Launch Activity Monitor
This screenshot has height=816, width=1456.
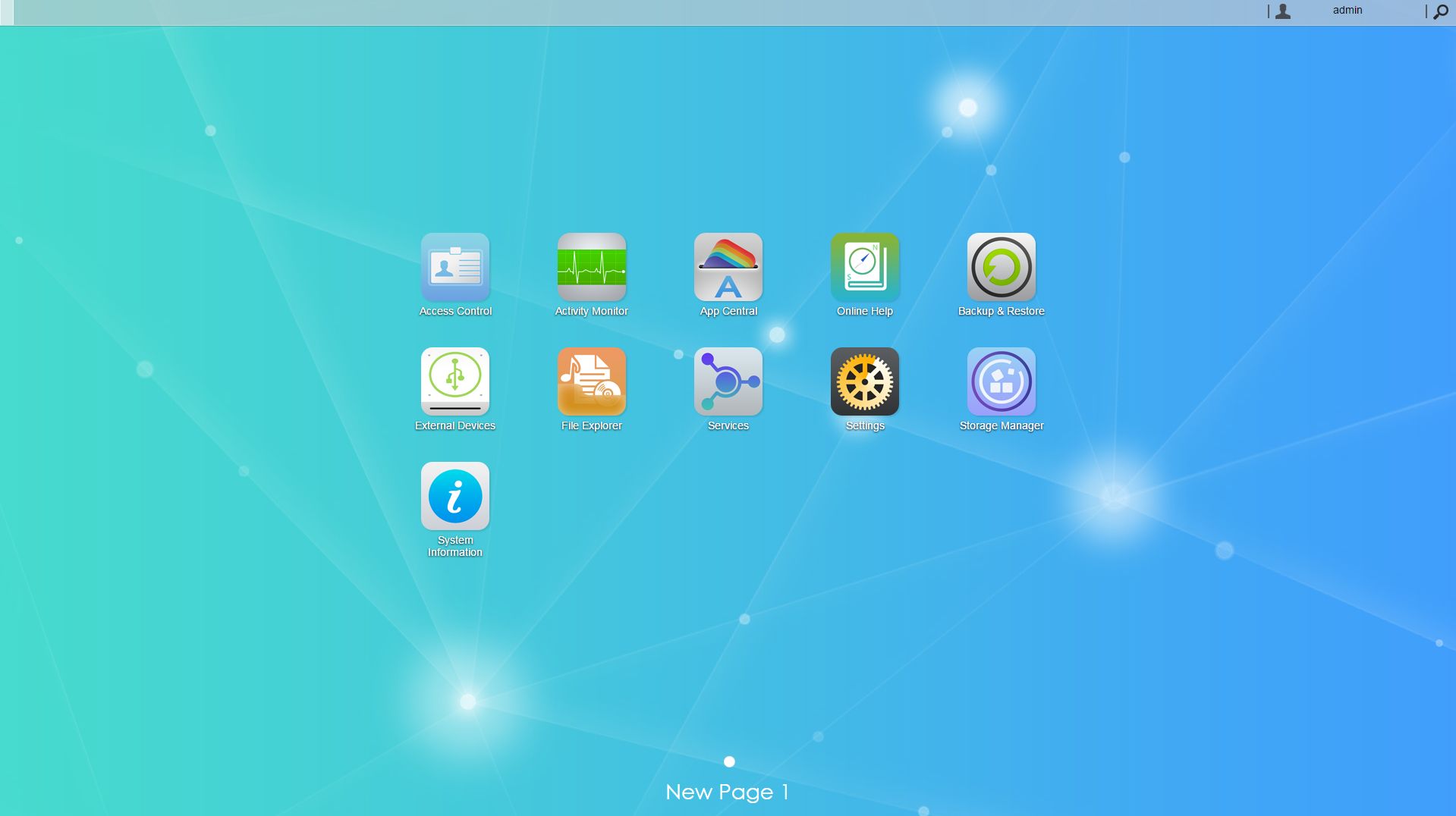(x=591, y=267)
